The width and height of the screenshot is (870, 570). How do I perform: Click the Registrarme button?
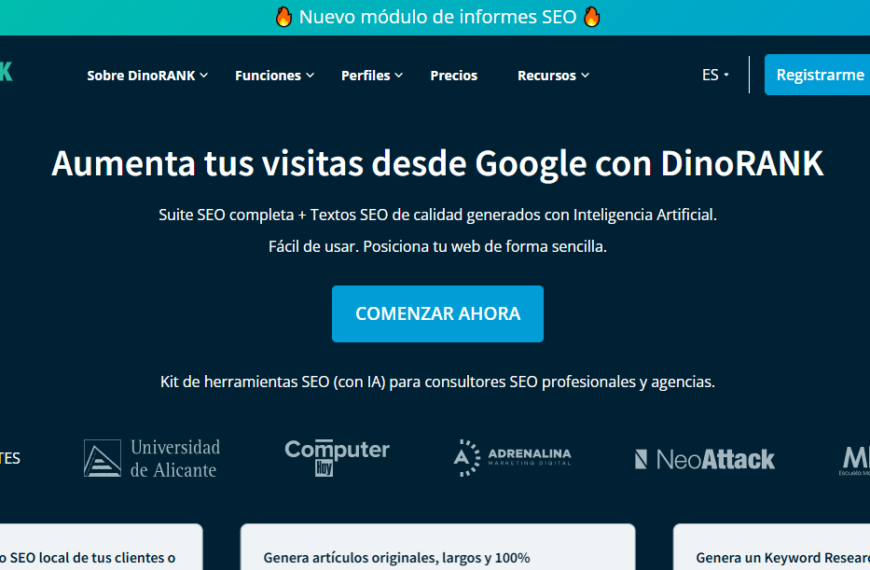point(817,75)
